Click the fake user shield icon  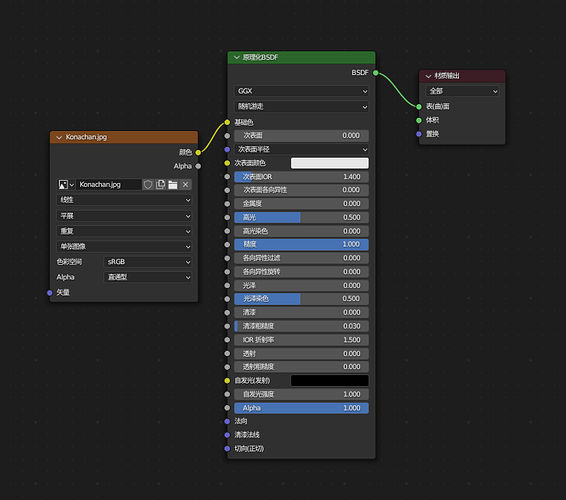coord(148,184)
